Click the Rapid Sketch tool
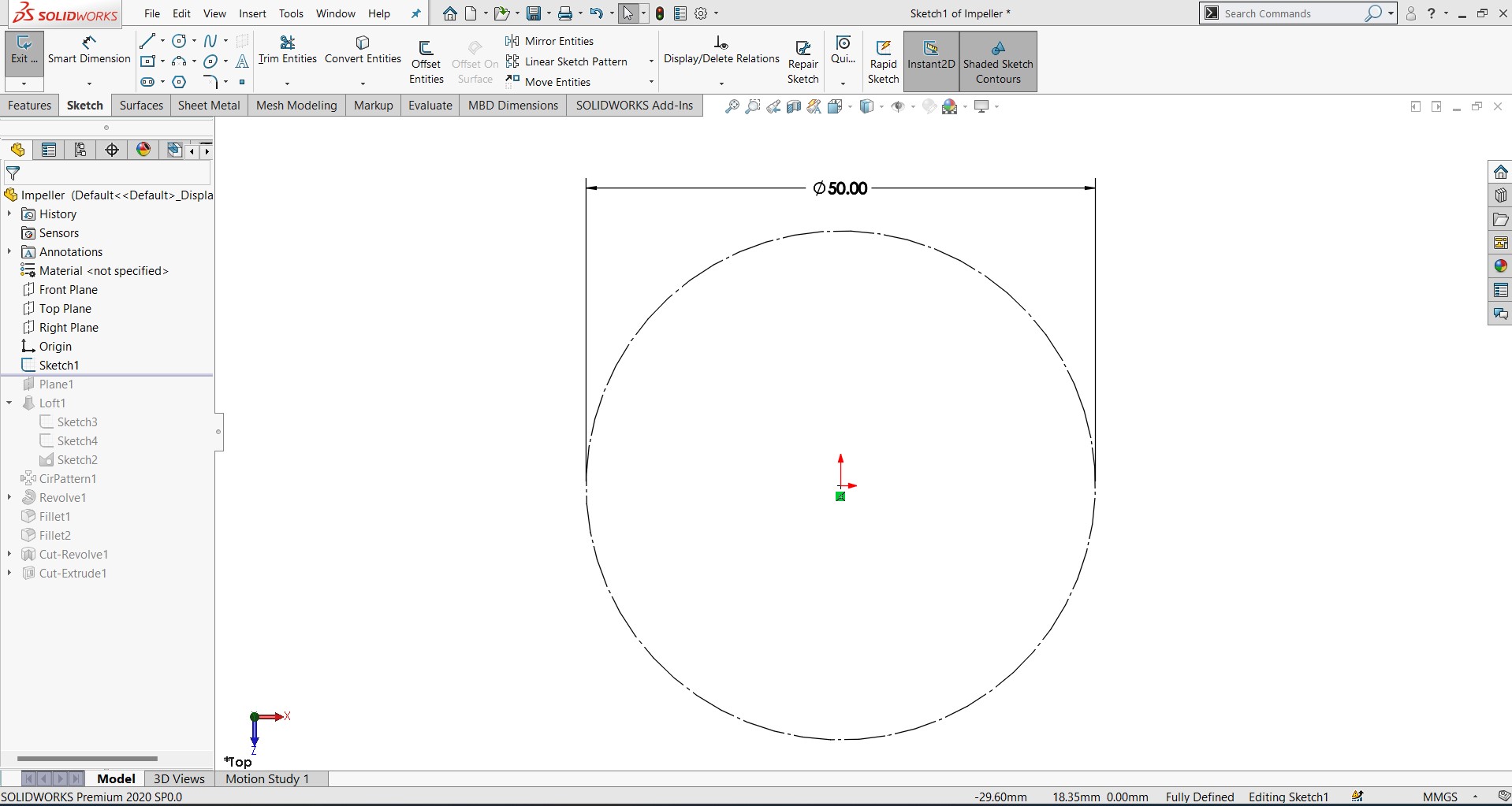This screenshot has width=1512, height=806. [883, 62]
